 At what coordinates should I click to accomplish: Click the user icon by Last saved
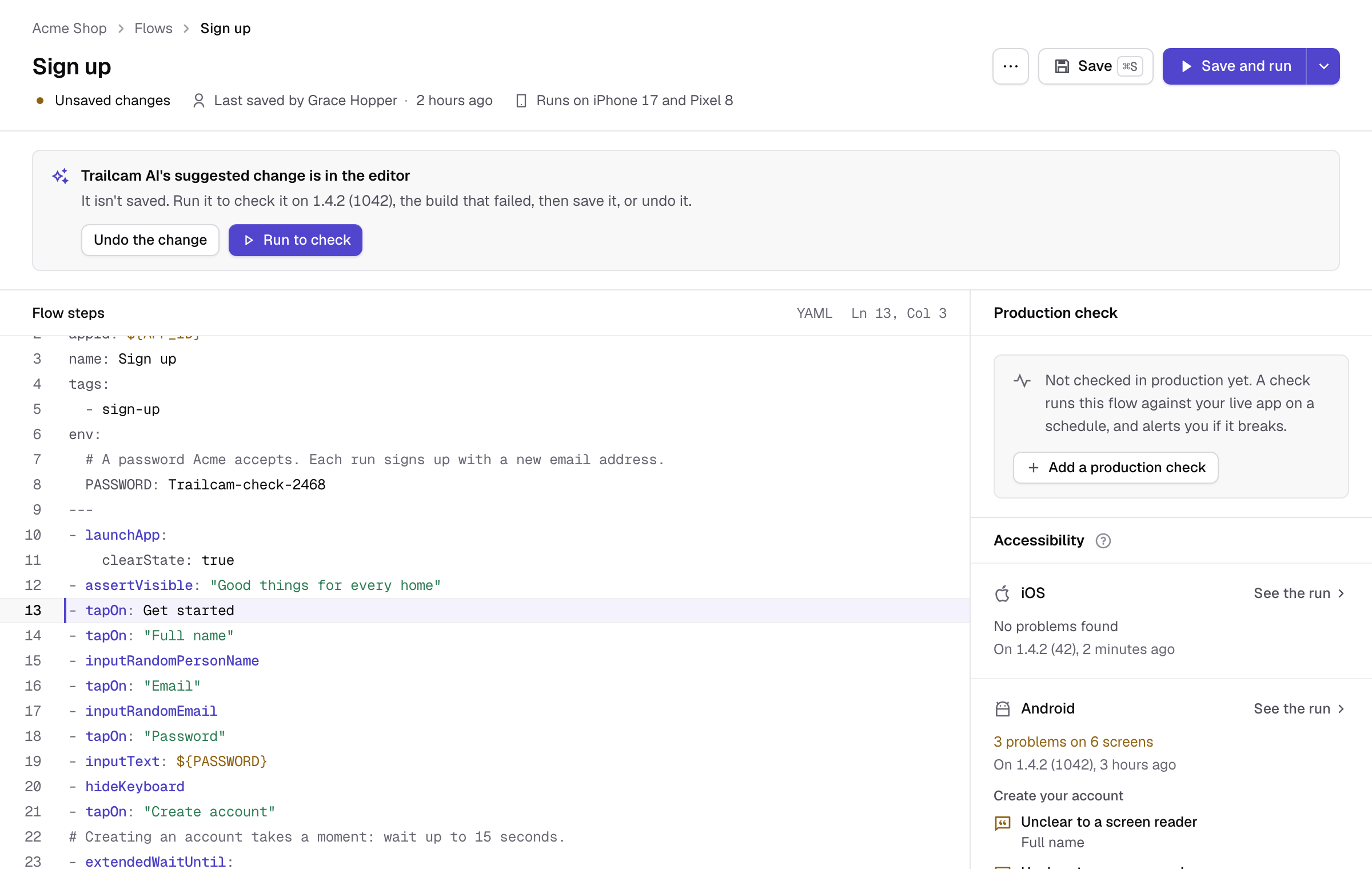[x=198, y=101]
